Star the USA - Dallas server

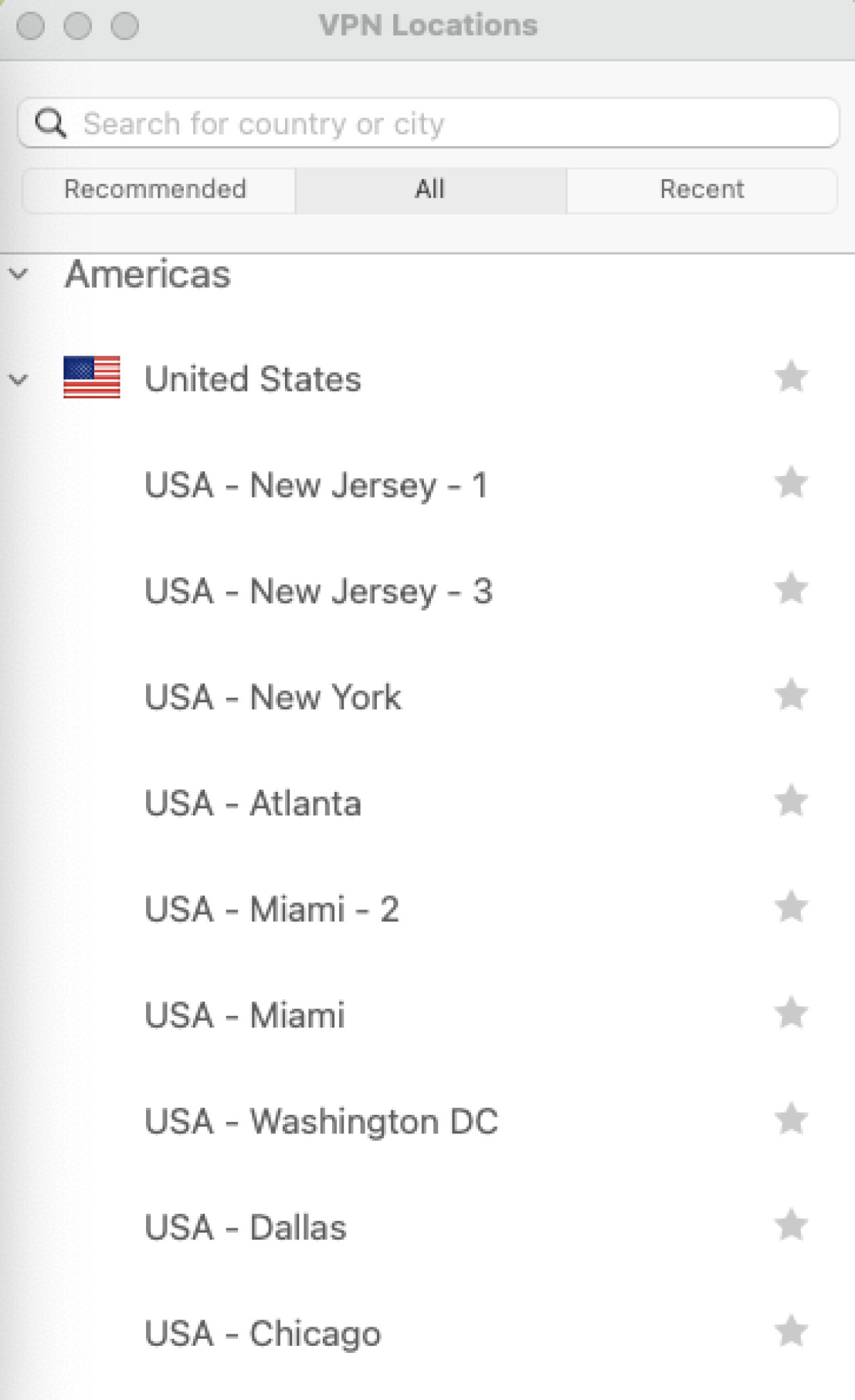[x=791, y=1225]
